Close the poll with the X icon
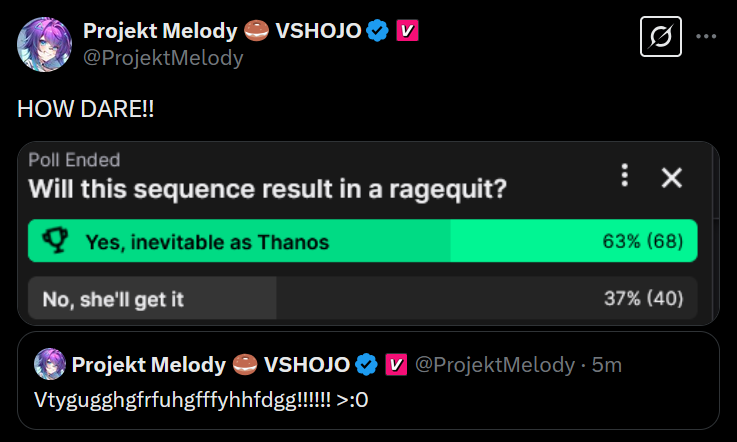 [672, 178]
